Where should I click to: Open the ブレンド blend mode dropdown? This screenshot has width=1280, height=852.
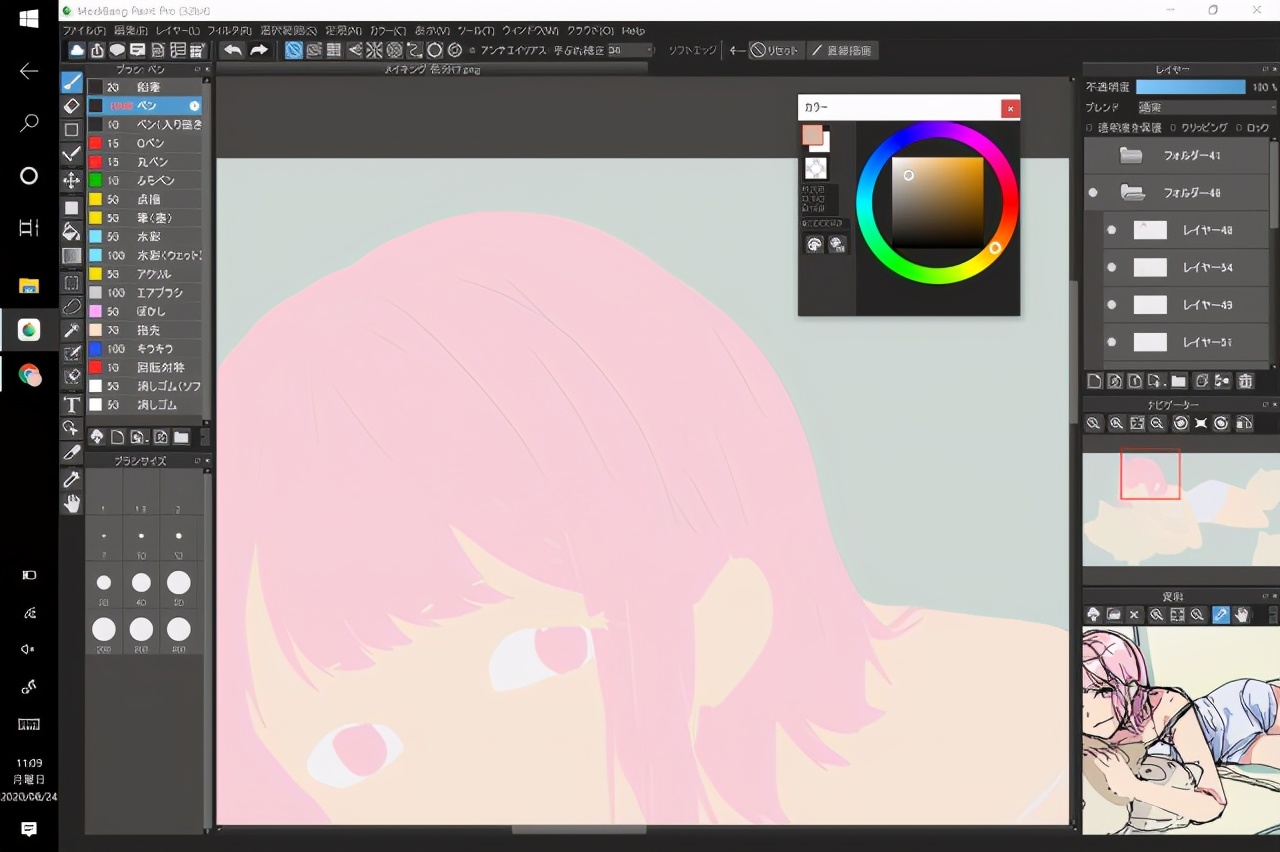1206,107
